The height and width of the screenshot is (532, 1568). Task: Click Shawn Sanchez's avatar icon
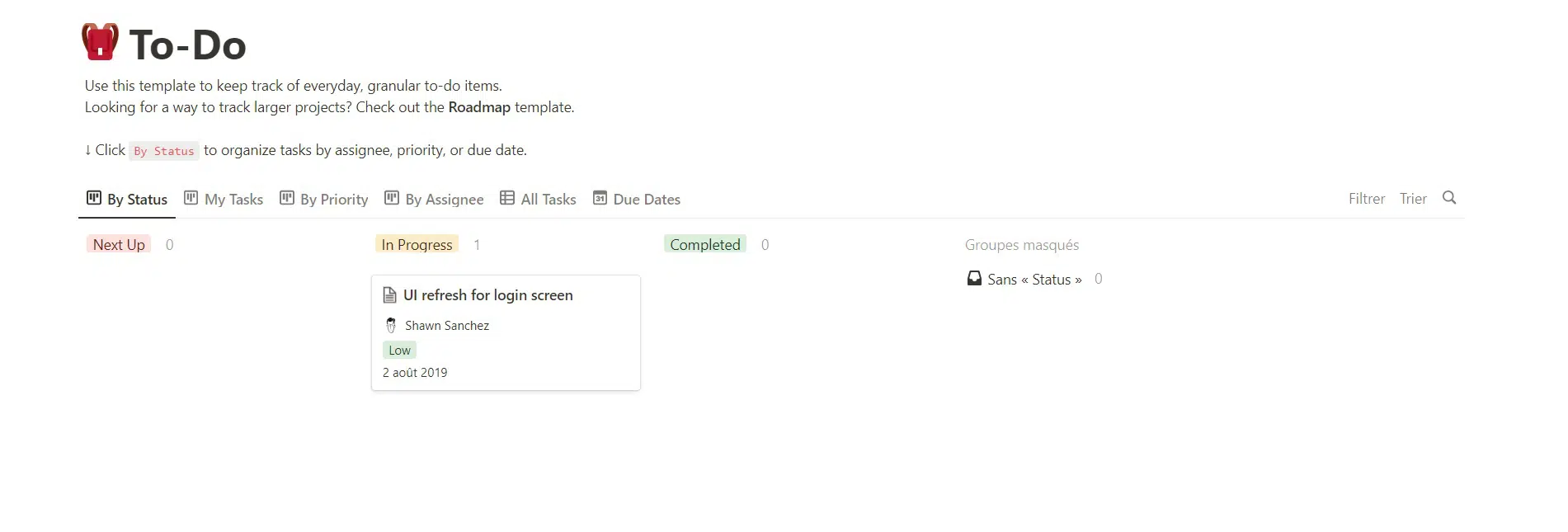391,326
